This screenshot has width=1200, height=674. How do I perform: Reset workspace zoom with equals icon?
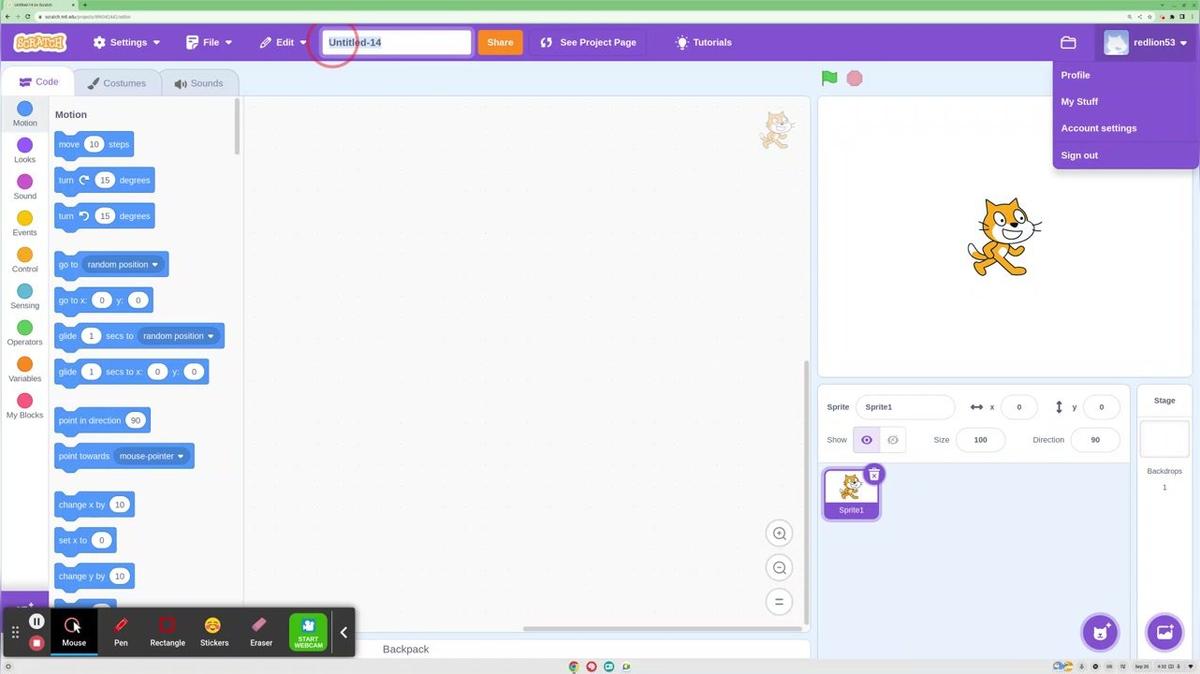[x=779, y=602]
